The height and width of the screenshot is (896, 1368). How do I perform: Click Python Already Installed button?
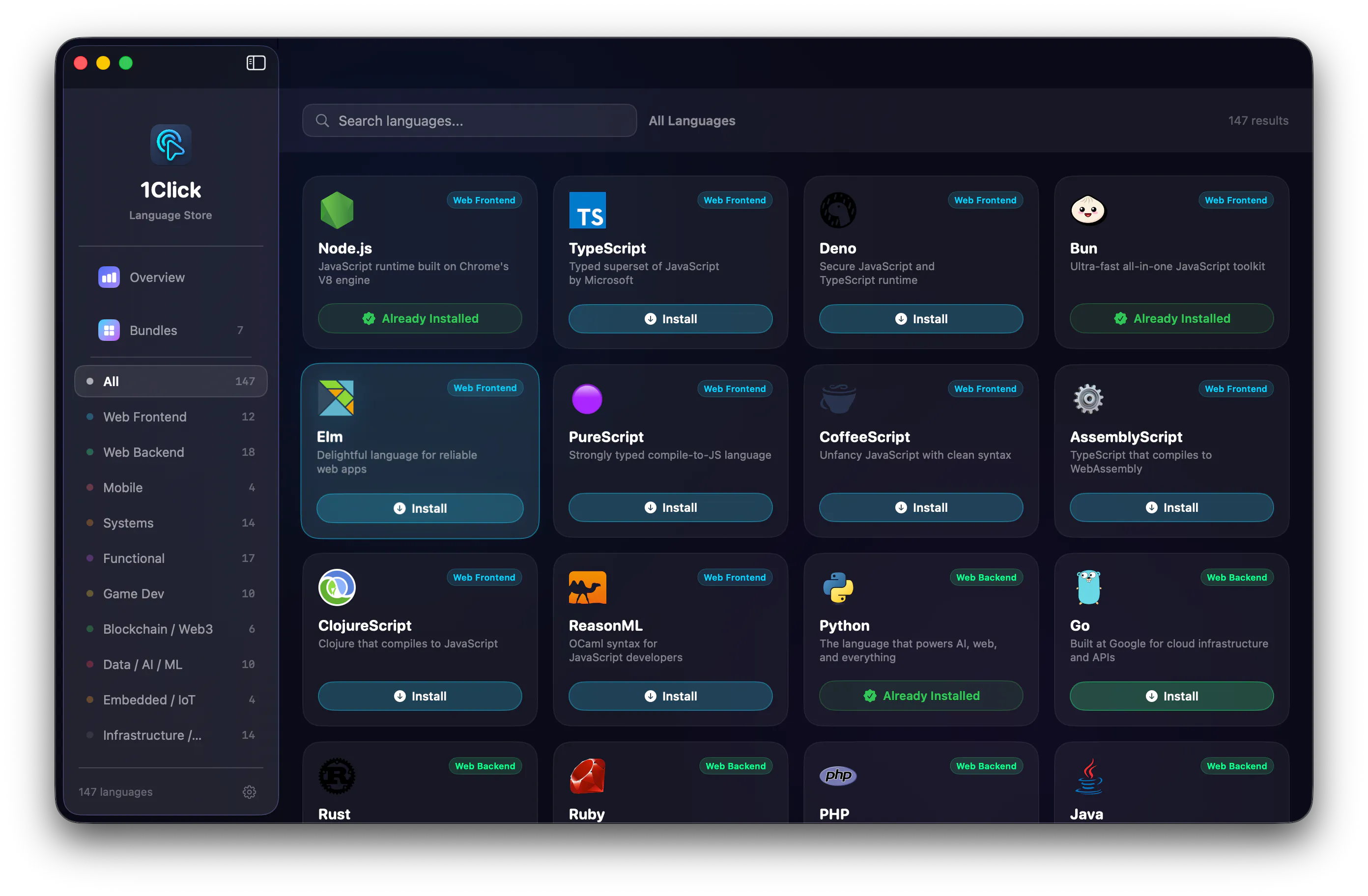point(921,695)
